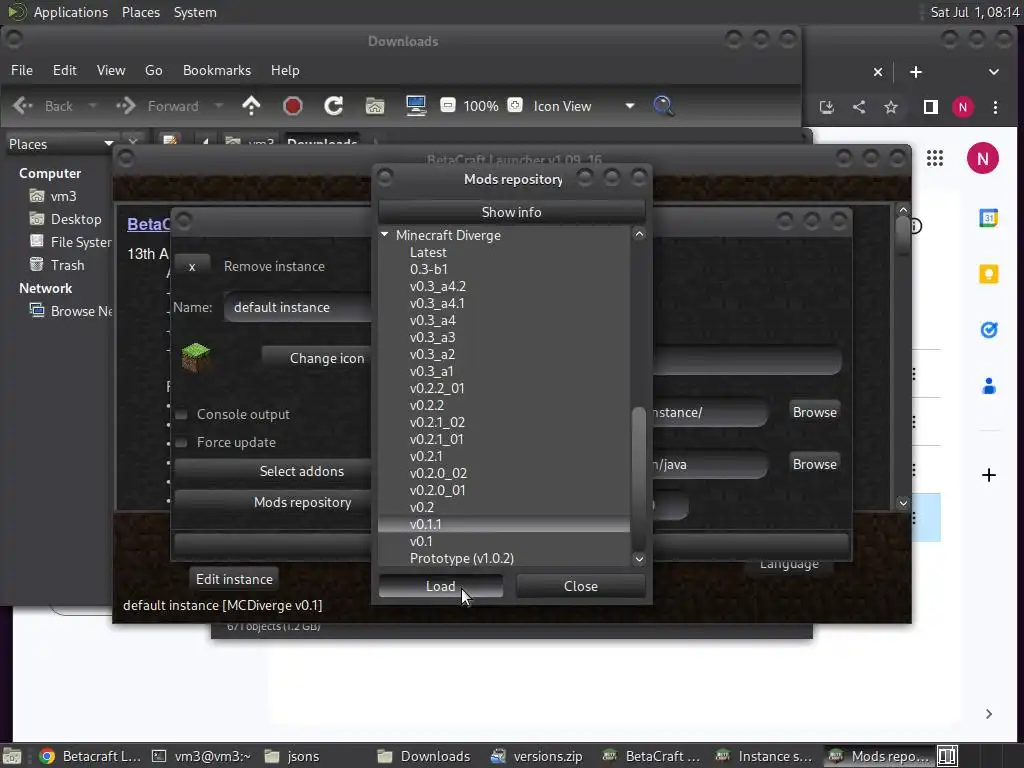
Task: Collapse the Minecraft Diverge tree node
Action: click(385, 234)
